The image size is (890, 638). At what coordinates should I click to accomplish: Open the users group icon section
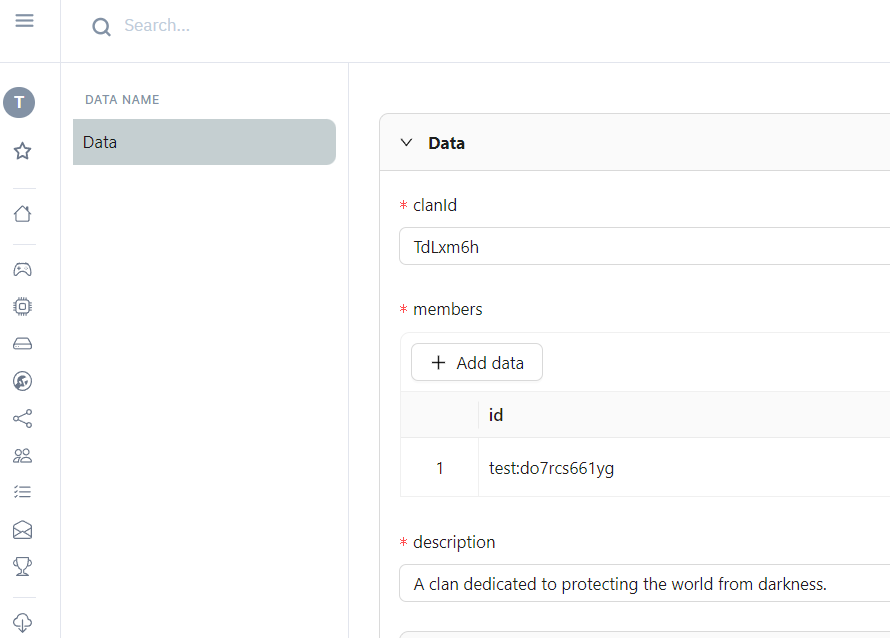coord(23,456)
